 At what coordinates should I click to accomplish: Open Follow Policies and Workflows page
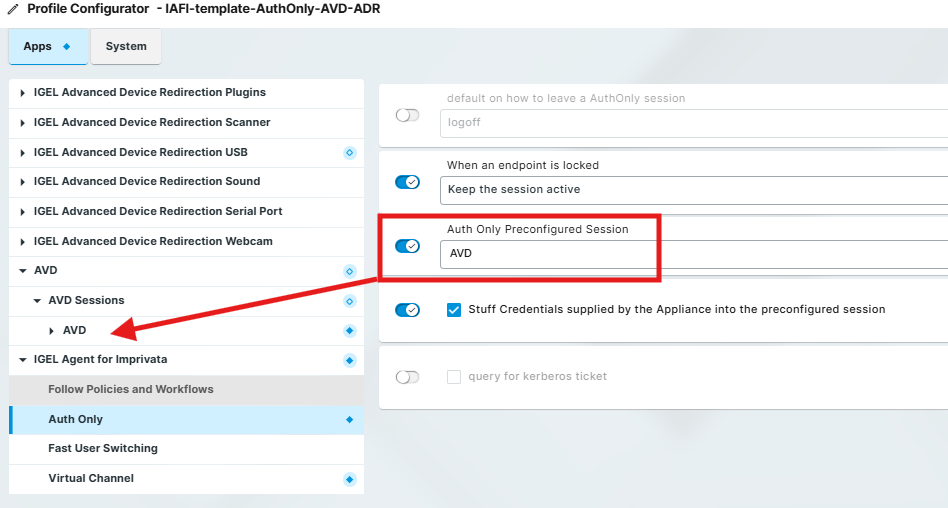click(130, 389)
